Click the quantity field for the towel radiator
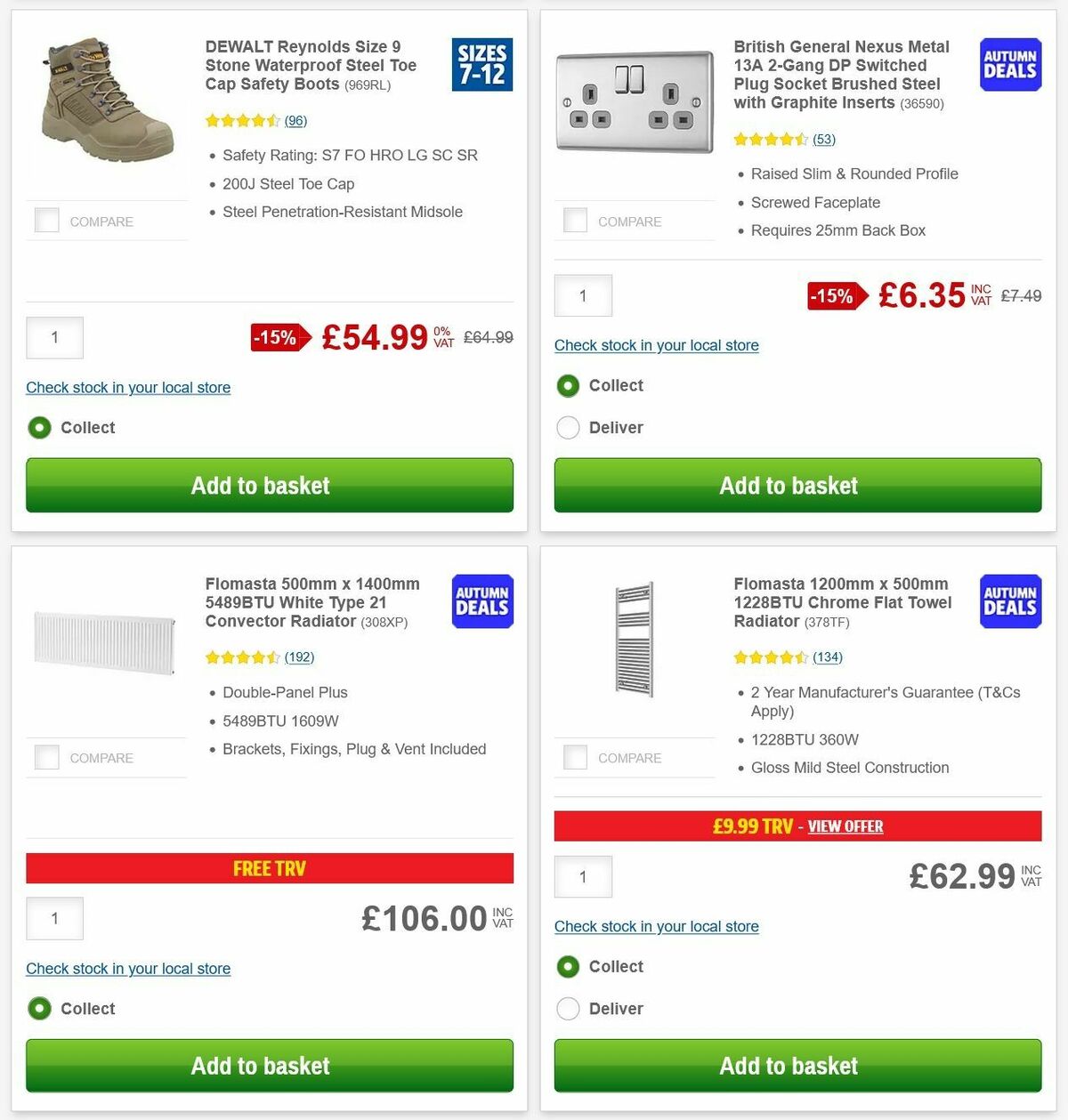This screenshot has width=1068, height=1120. pyautogui.click(x=583, y=876)
